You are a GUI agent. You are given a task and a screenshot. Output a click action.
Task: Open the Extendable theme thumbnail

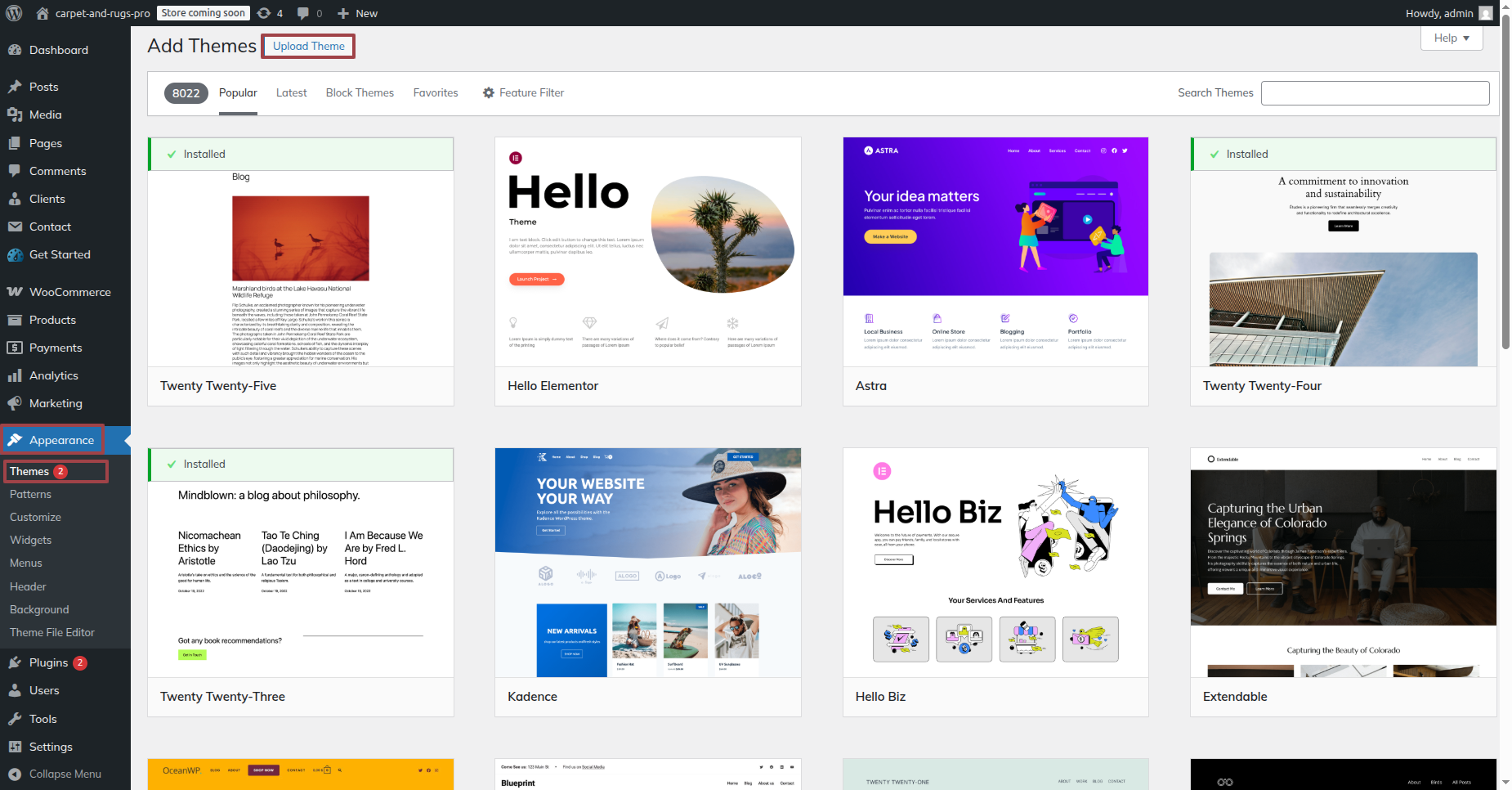click(1344, 563)
